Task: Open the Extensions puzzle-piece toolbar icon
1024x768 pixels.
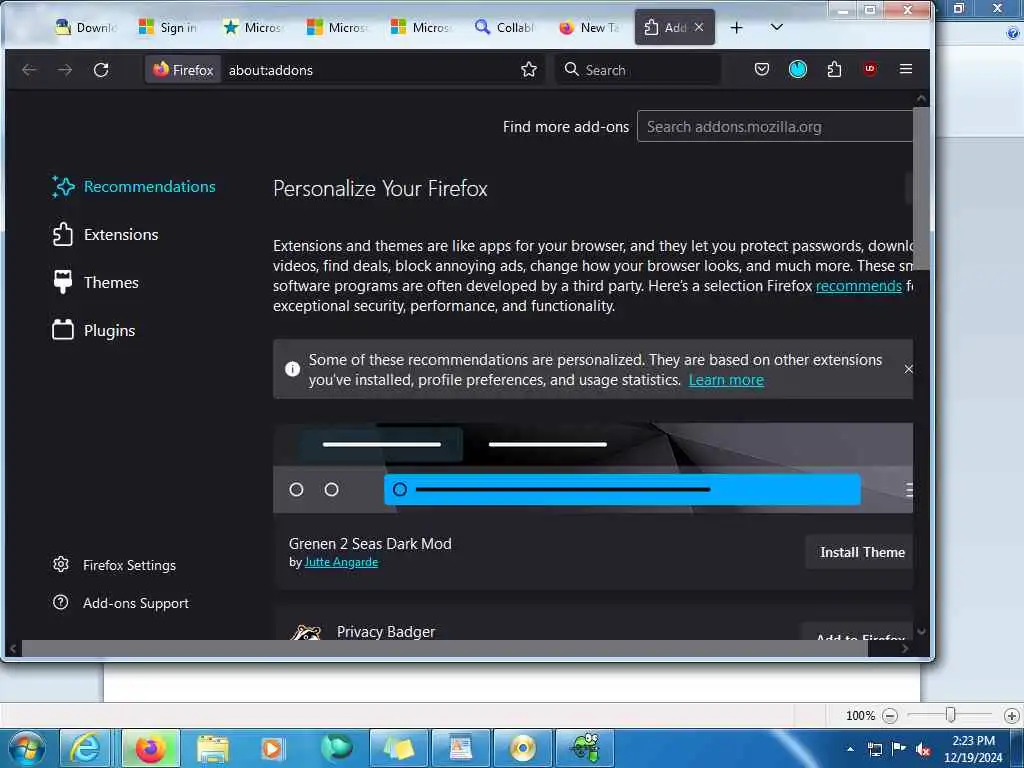Action: 834,69
